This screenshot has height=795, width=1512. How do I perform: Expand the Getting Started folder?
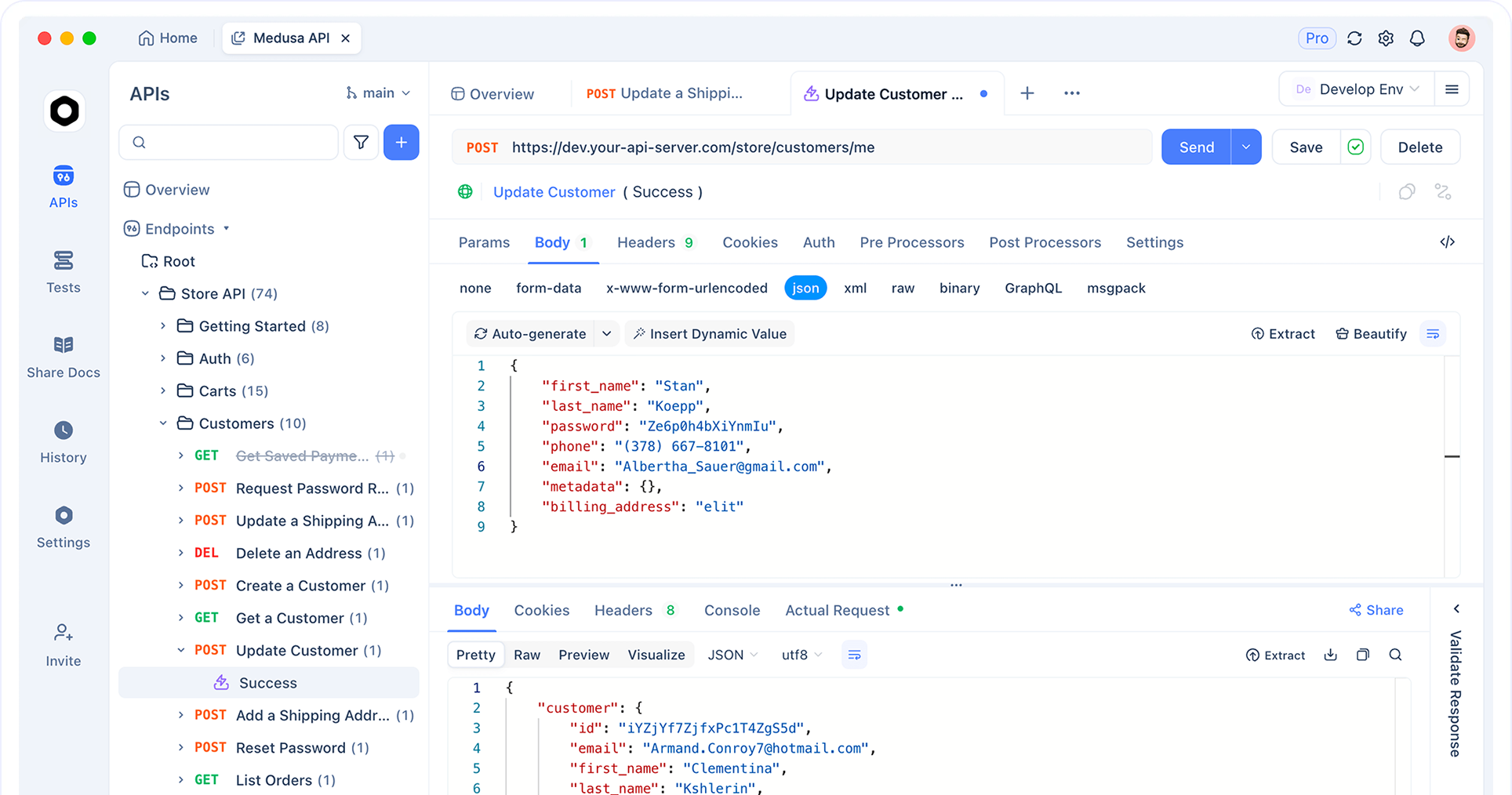163,326
